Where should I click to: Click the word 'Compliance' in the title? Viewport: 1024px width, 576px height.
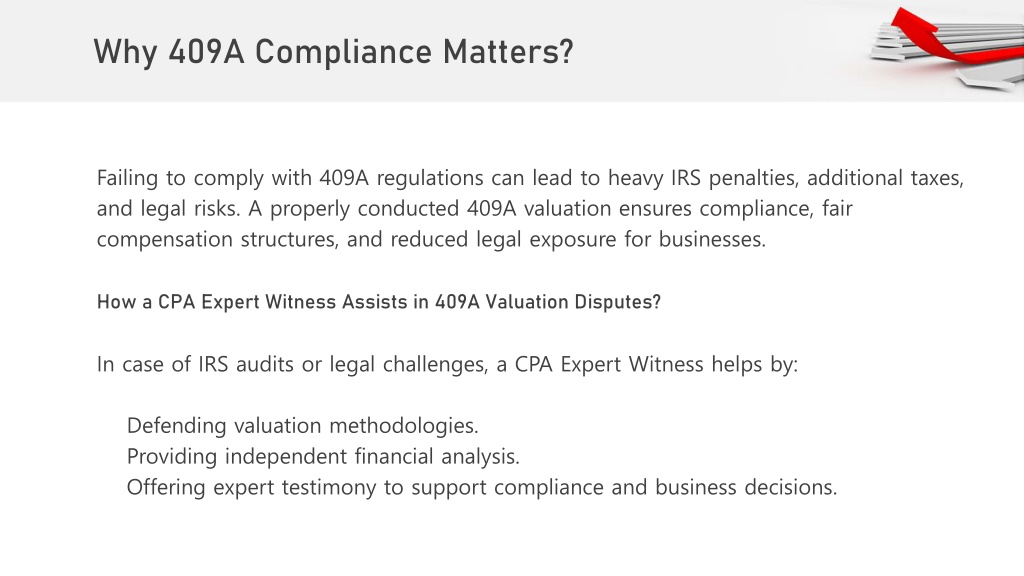point(344,52)
